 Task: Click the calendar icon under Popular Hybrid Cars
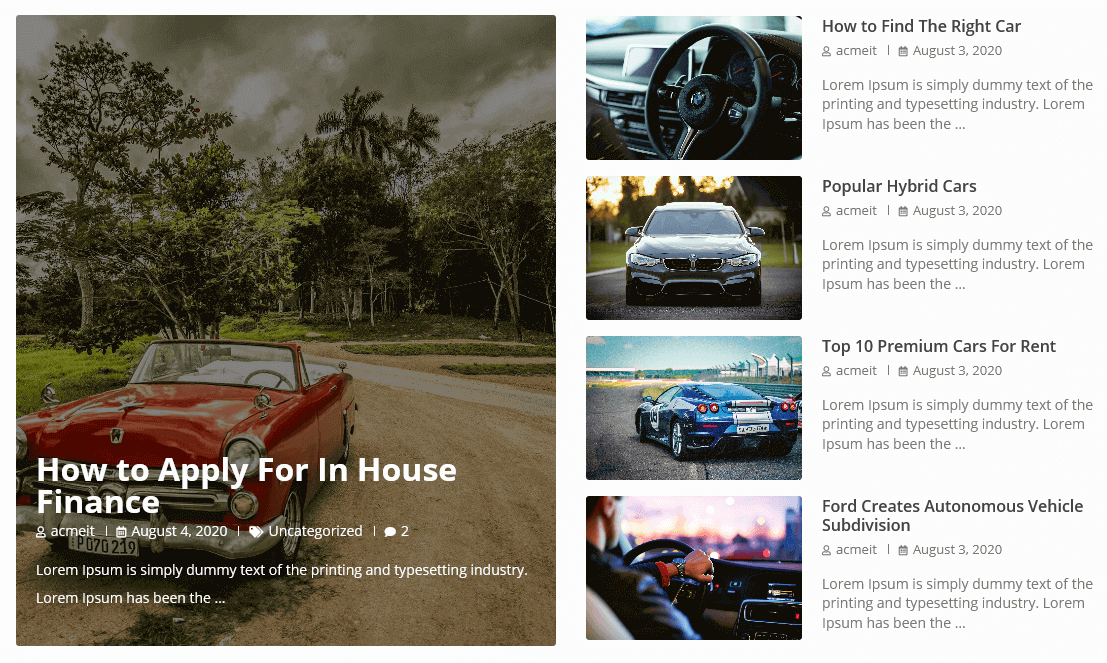pos(903,211)
